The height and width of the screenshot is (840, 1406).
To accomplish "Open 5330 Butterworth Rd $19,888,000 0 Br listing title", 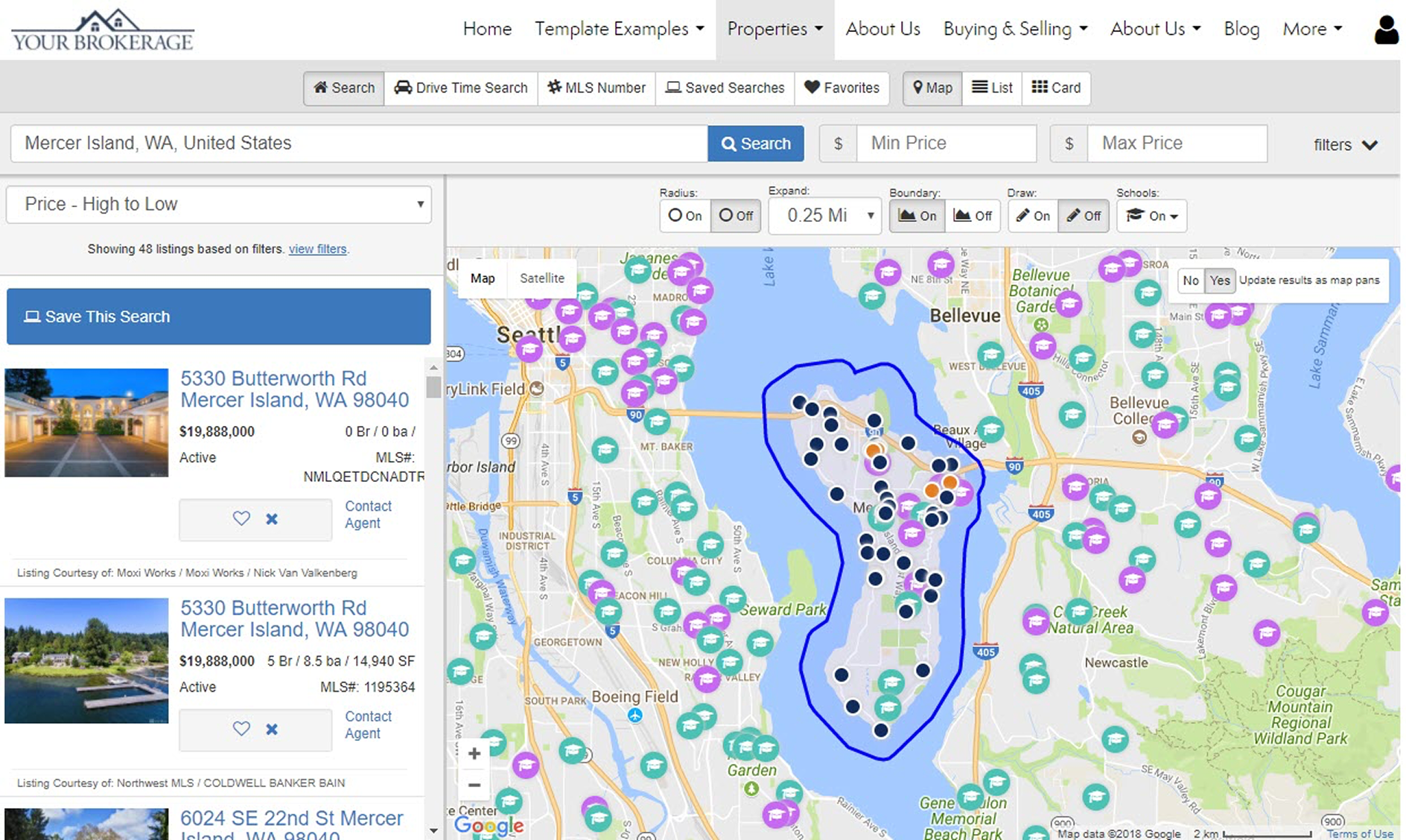I will pyautogui.click(x=294, y=389).
